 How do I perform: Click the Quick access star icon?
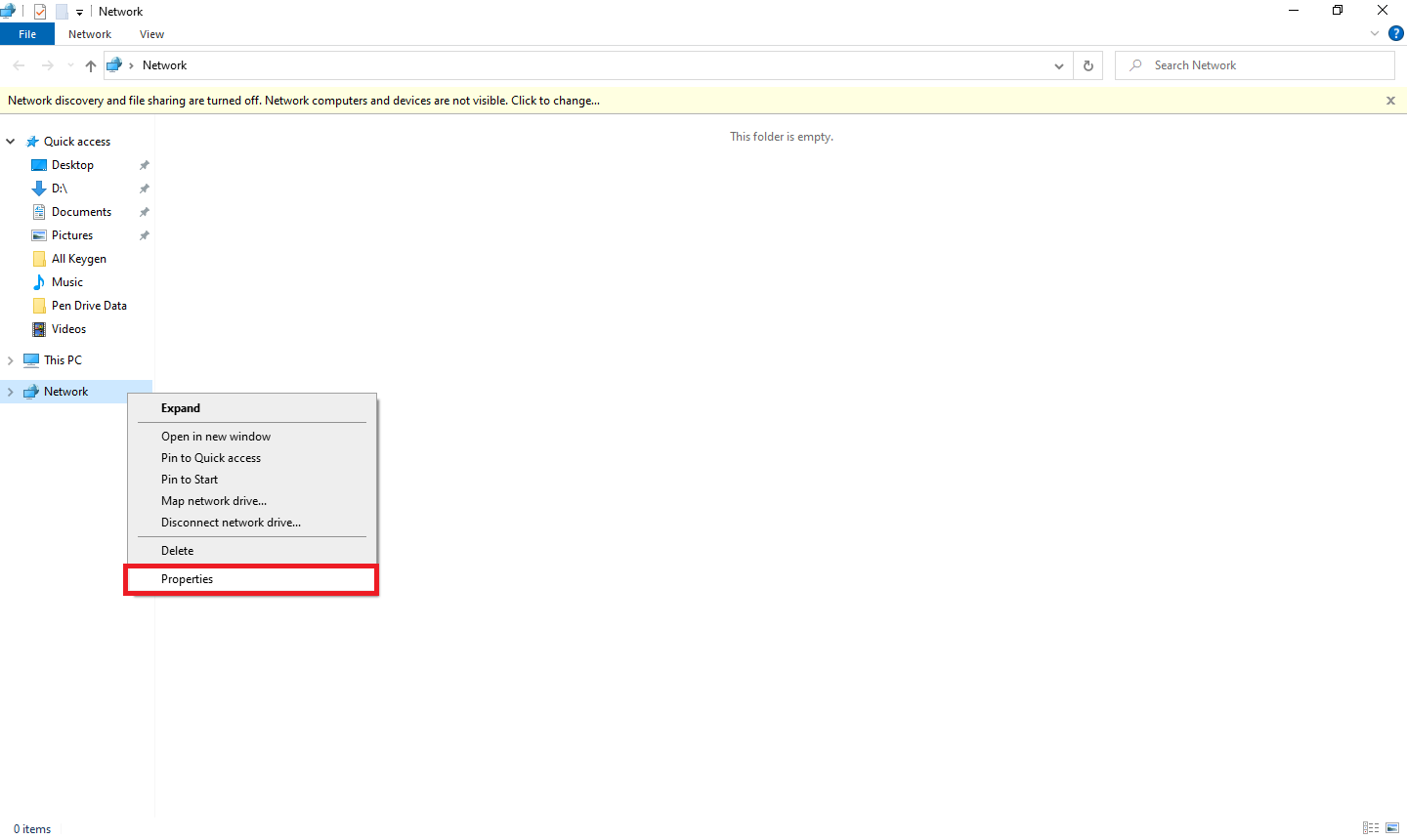tap(32, 142)
